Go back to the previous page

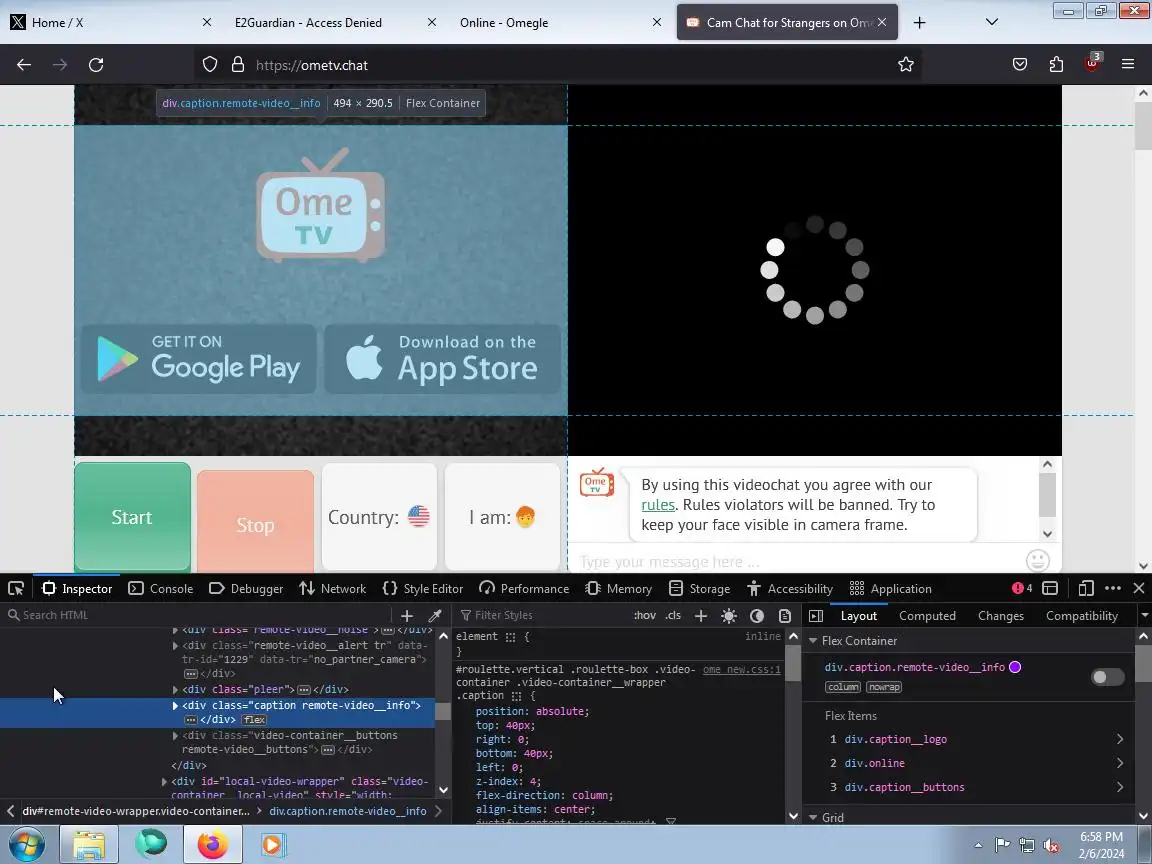pyautogui.click(x=24, y=65)
